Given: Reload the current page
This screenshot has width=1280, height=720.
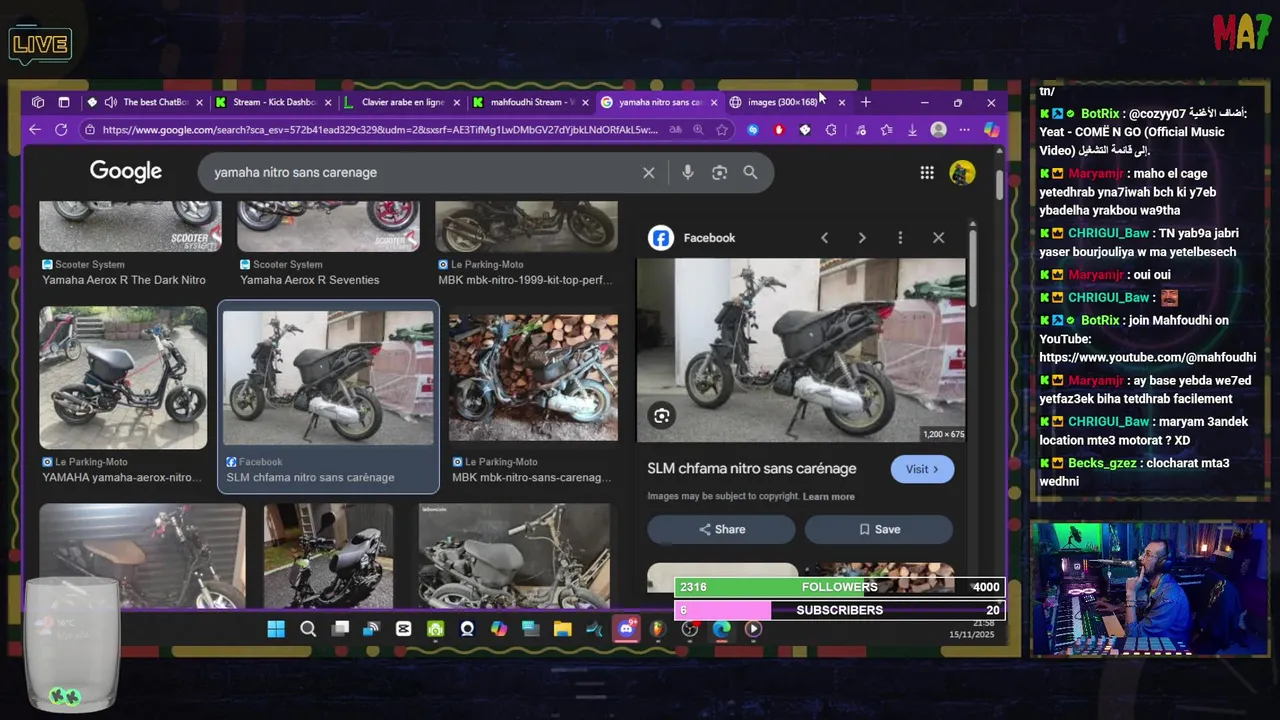Looking at the screenshot, I should (x=61, y=130).
